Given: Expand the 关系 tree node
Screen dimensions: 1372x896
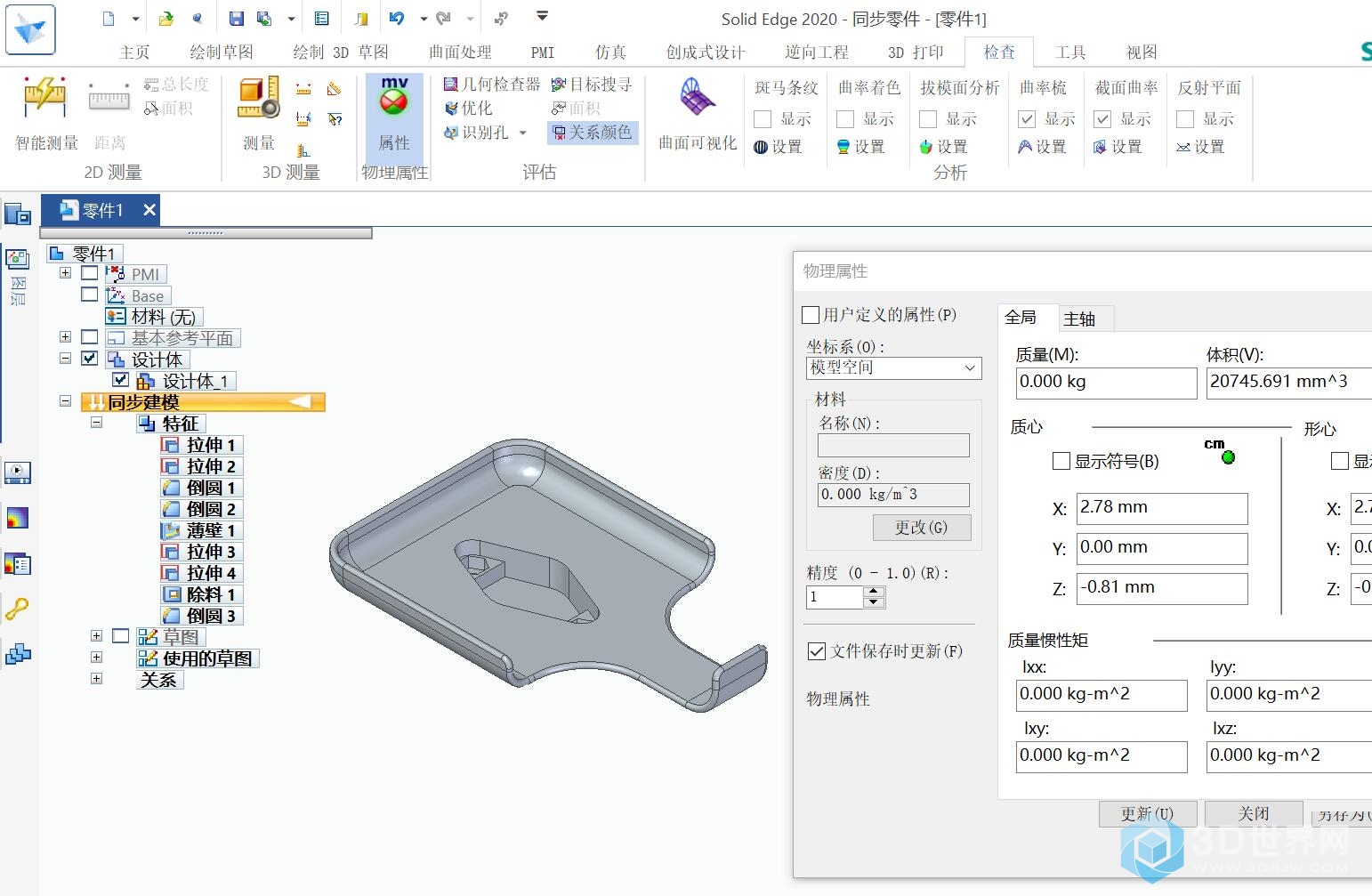Looking at the screenshot, I should [x=96, y=679].
